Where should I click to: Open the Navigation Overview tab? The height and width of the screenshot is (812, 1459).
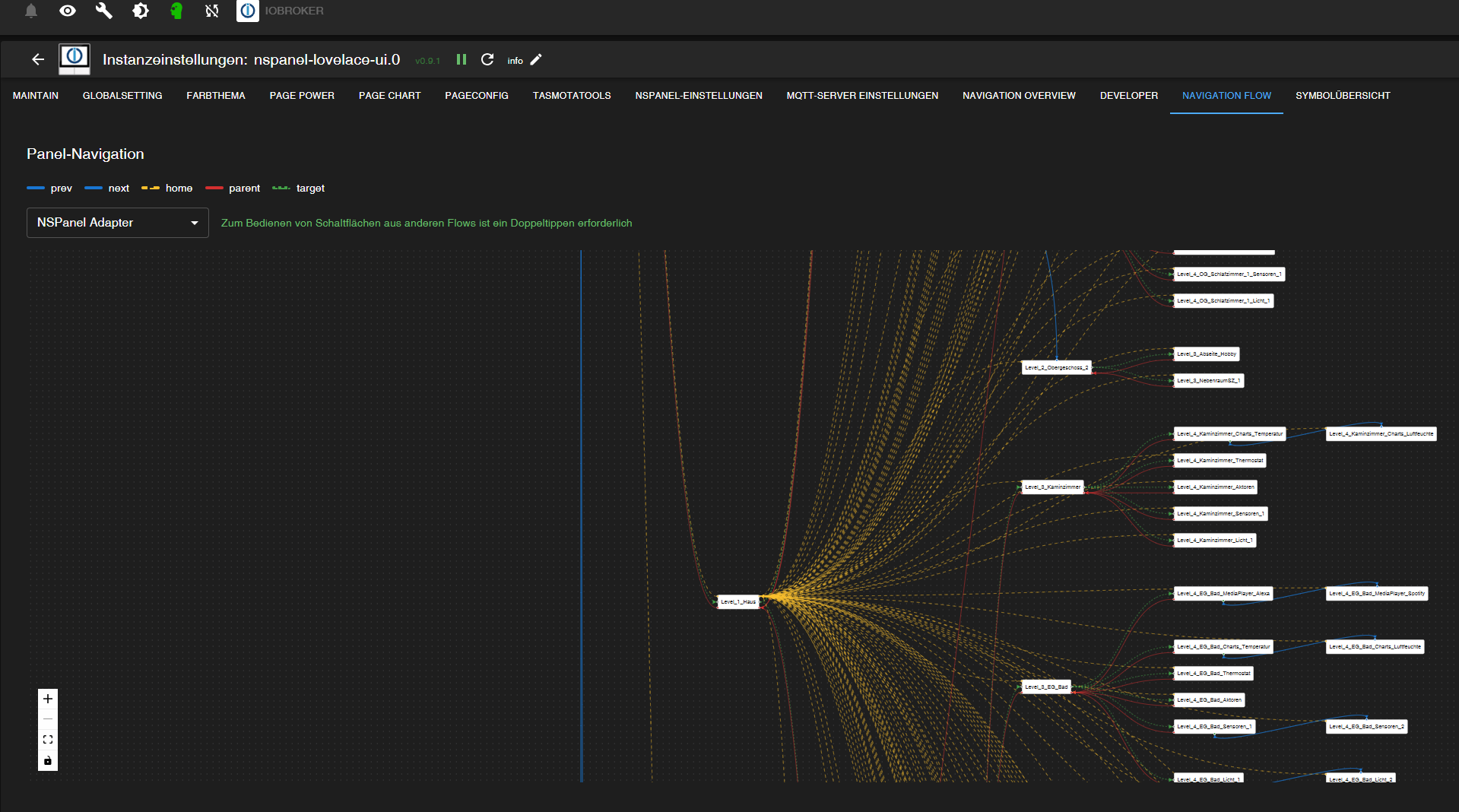pos(1019,96)
